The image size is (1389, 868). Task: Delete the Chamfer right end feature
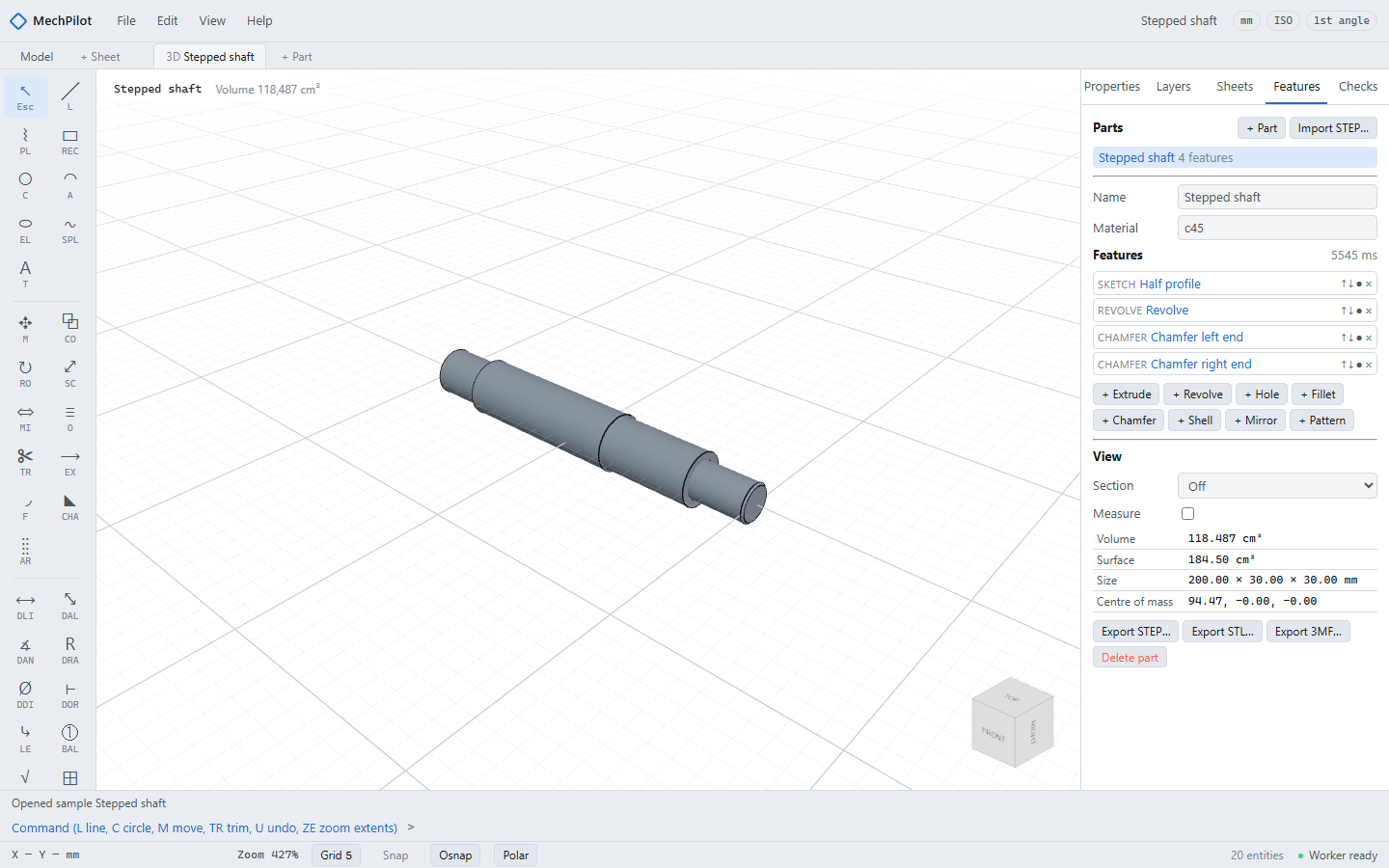(x=1369, y=365)
